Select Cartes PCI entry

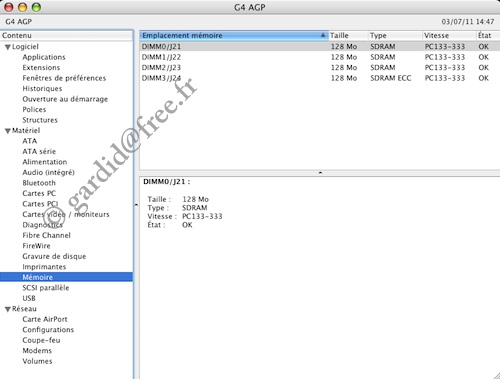[x=40, y=204]
